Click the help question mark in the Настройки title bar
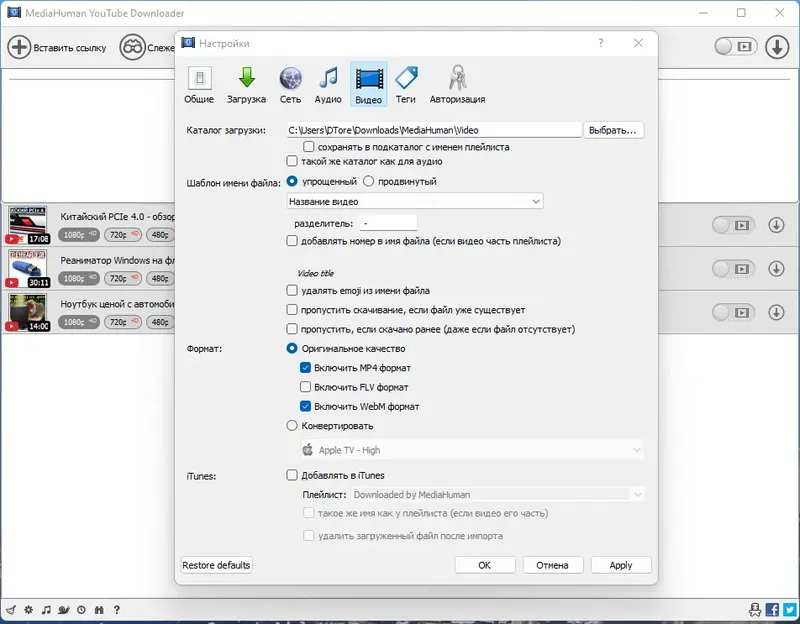The height and width of the screenshot is (624, 800). point(601,43)
